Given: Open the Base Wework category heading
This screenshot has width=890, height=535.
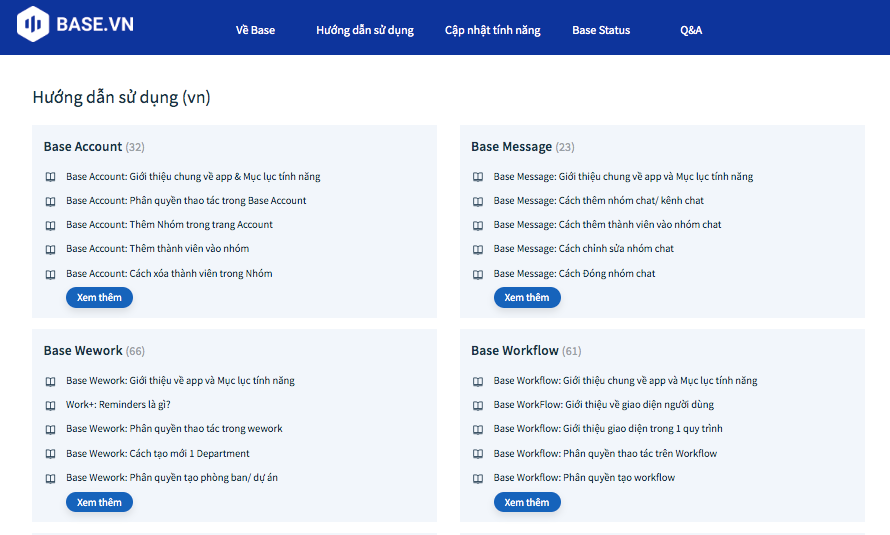Looking at the screenshot, I should pyautogui.click(x=83, y=351).
